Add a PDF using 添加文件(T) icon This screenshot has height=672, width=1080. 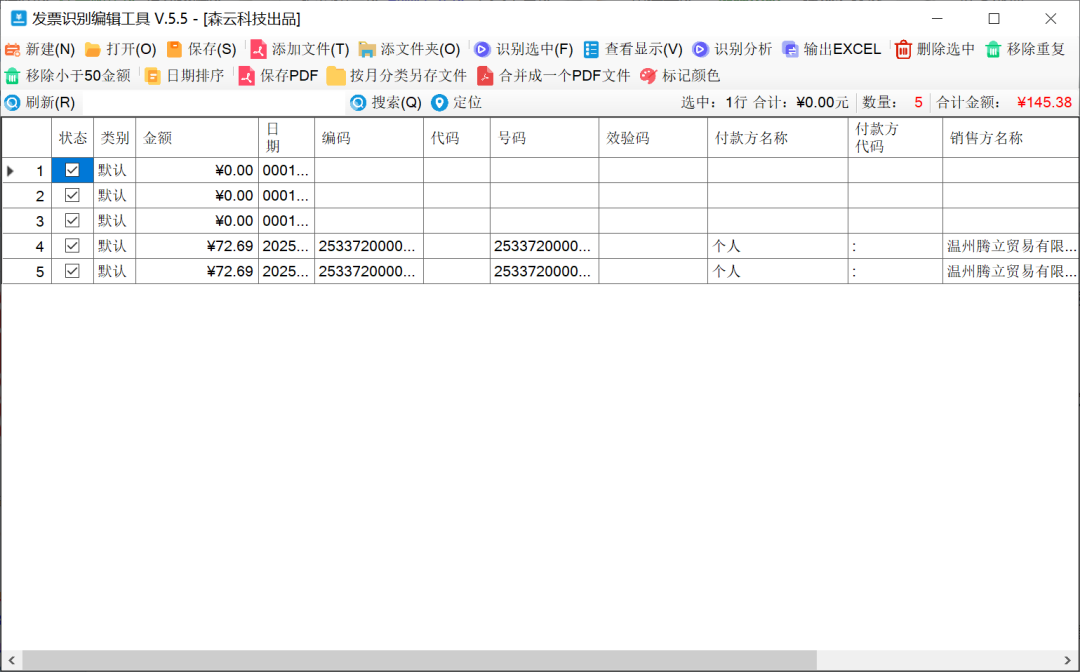pos(259,49)
